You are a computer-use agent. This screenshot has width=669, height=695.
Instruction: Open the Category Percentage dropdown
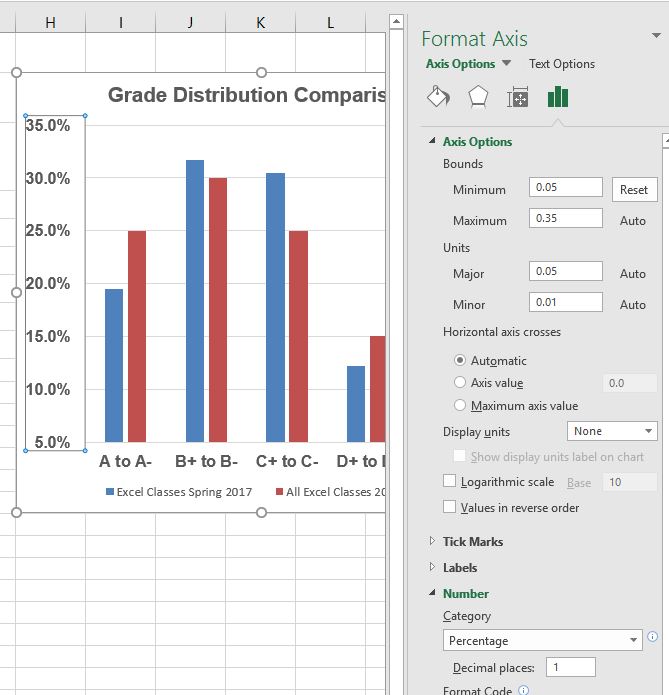click(543, 641)
